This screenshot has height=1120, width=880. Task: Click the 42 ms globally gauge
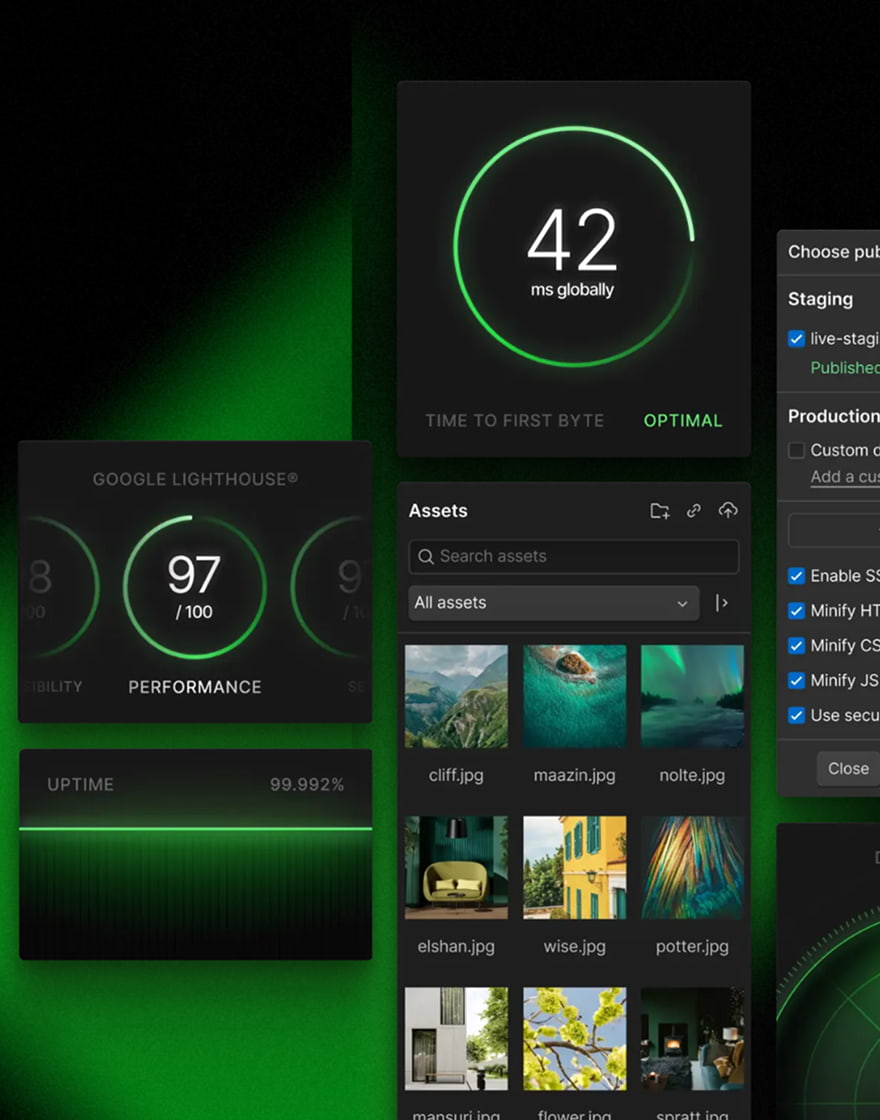[x=573, y=246]
